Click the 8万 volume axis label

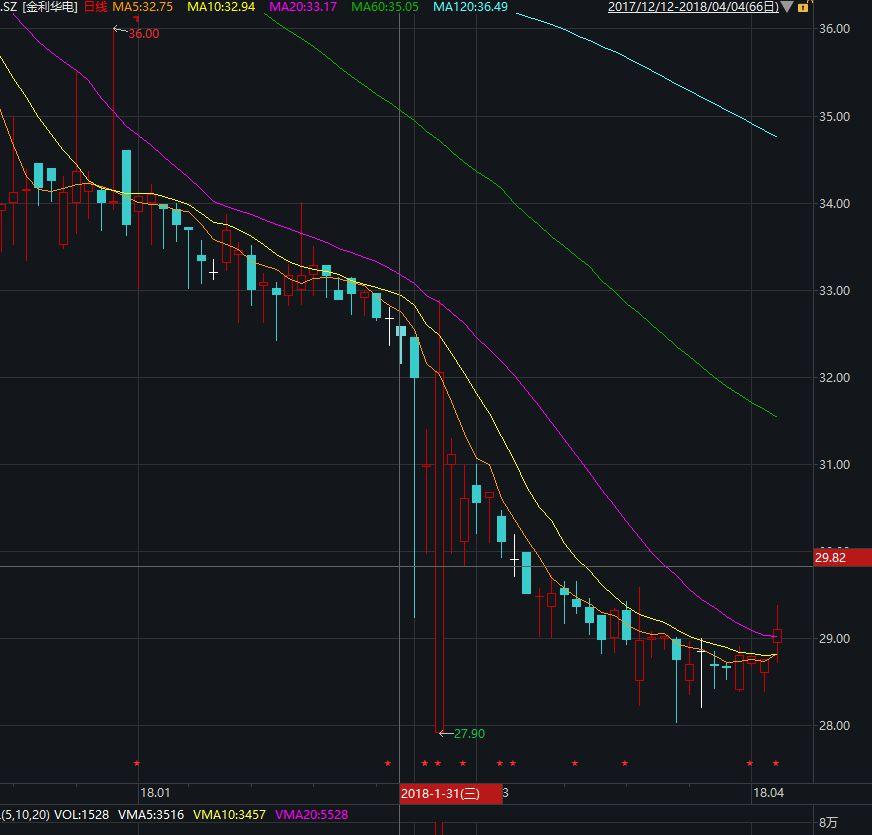(x=828, y=822)
